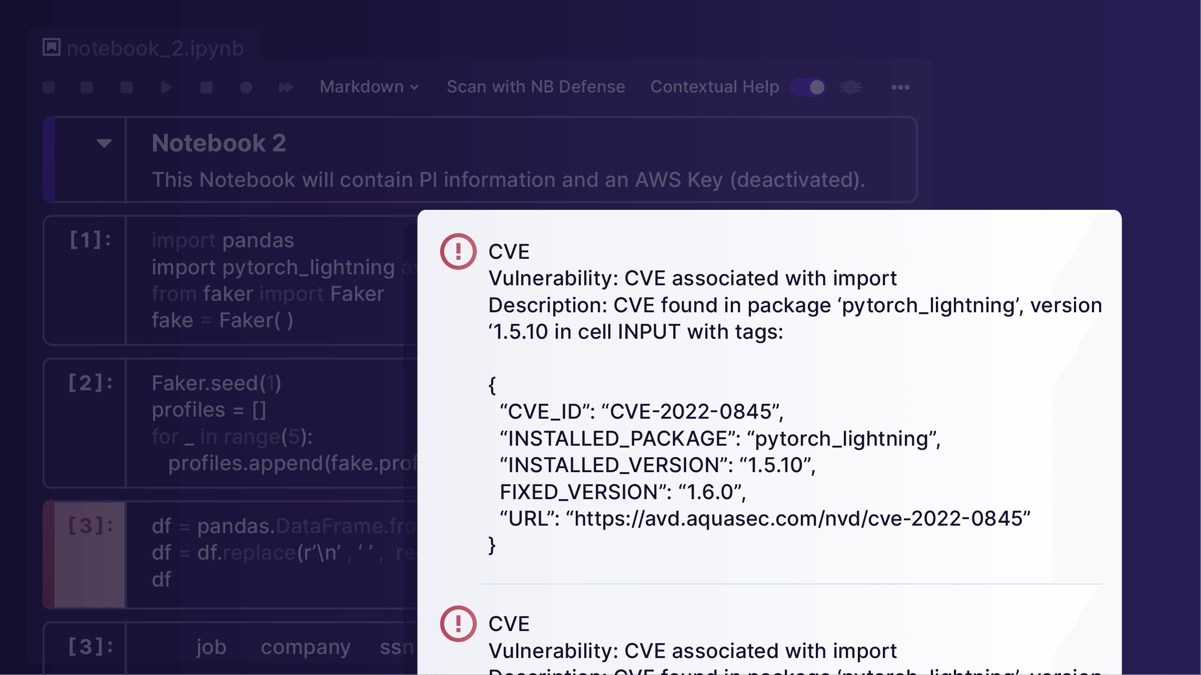Image resolution: width=1201 pixels, height=675 pixels.
Task: Click the run cell play icon
Action: 166,88
